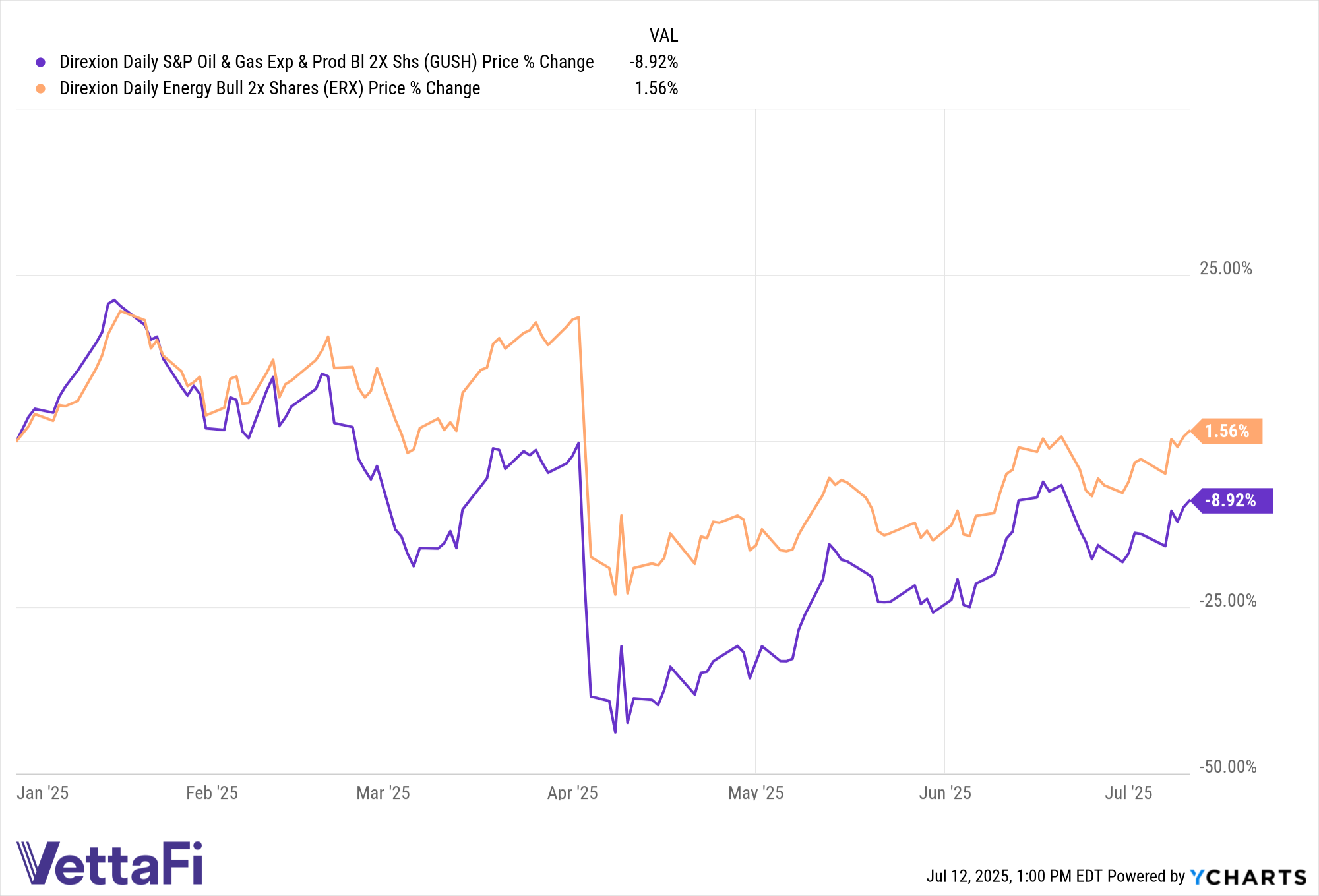Click the May '25 axis label
1319x896 pixels.
(756, 792)
